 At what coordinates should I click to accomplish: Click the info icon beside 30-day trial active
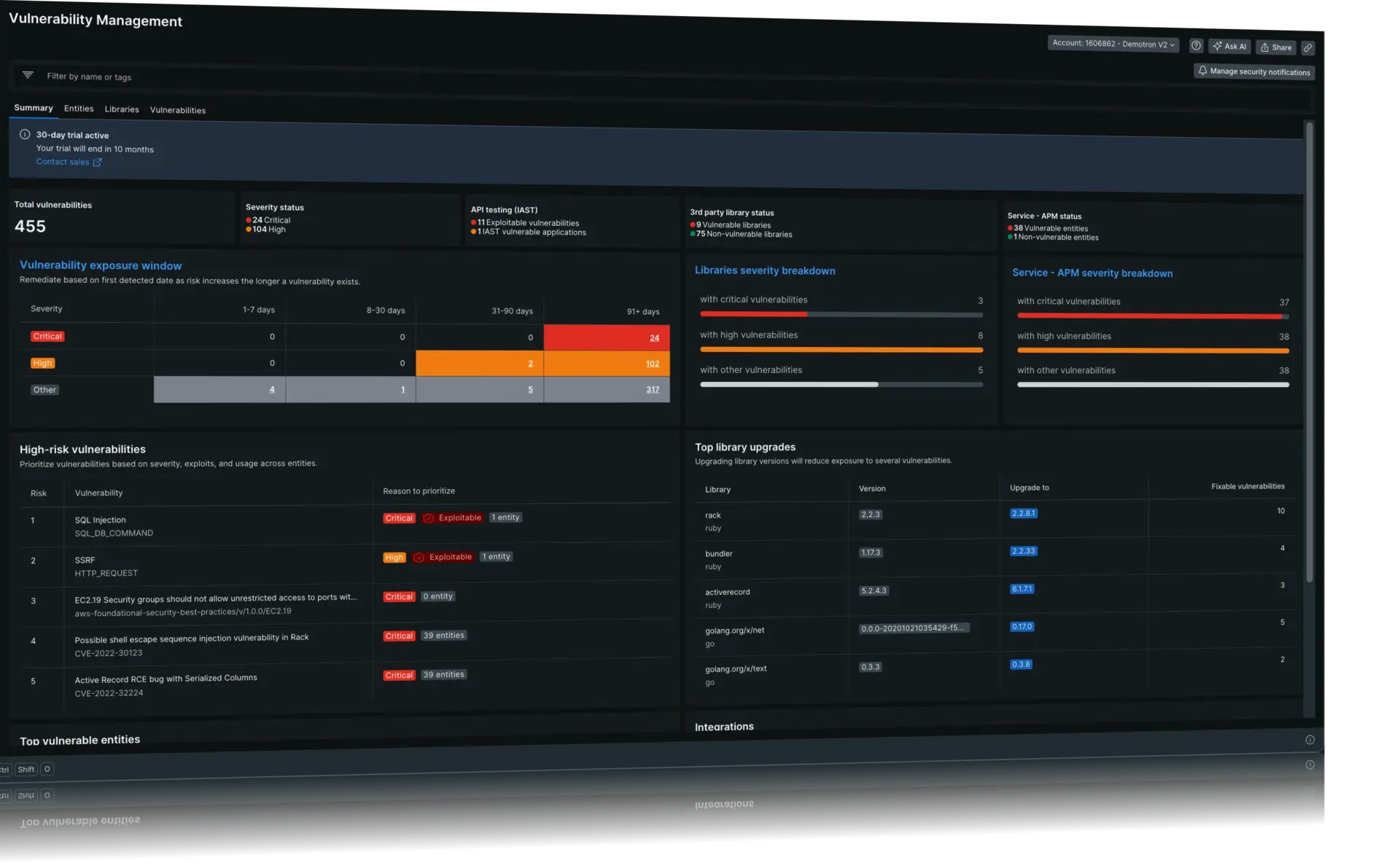click(x=24, y=133)
